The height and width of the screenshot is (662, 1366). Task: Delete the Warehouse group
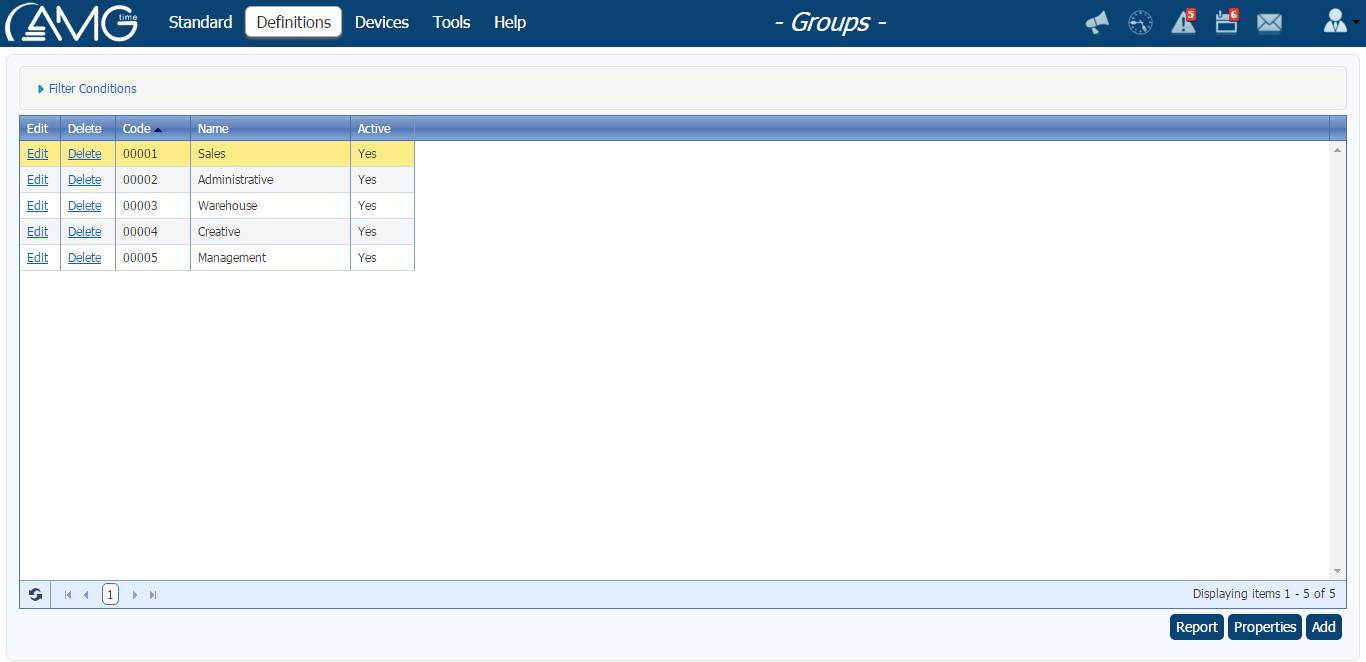pyautogui.click(x=84, y=205)
